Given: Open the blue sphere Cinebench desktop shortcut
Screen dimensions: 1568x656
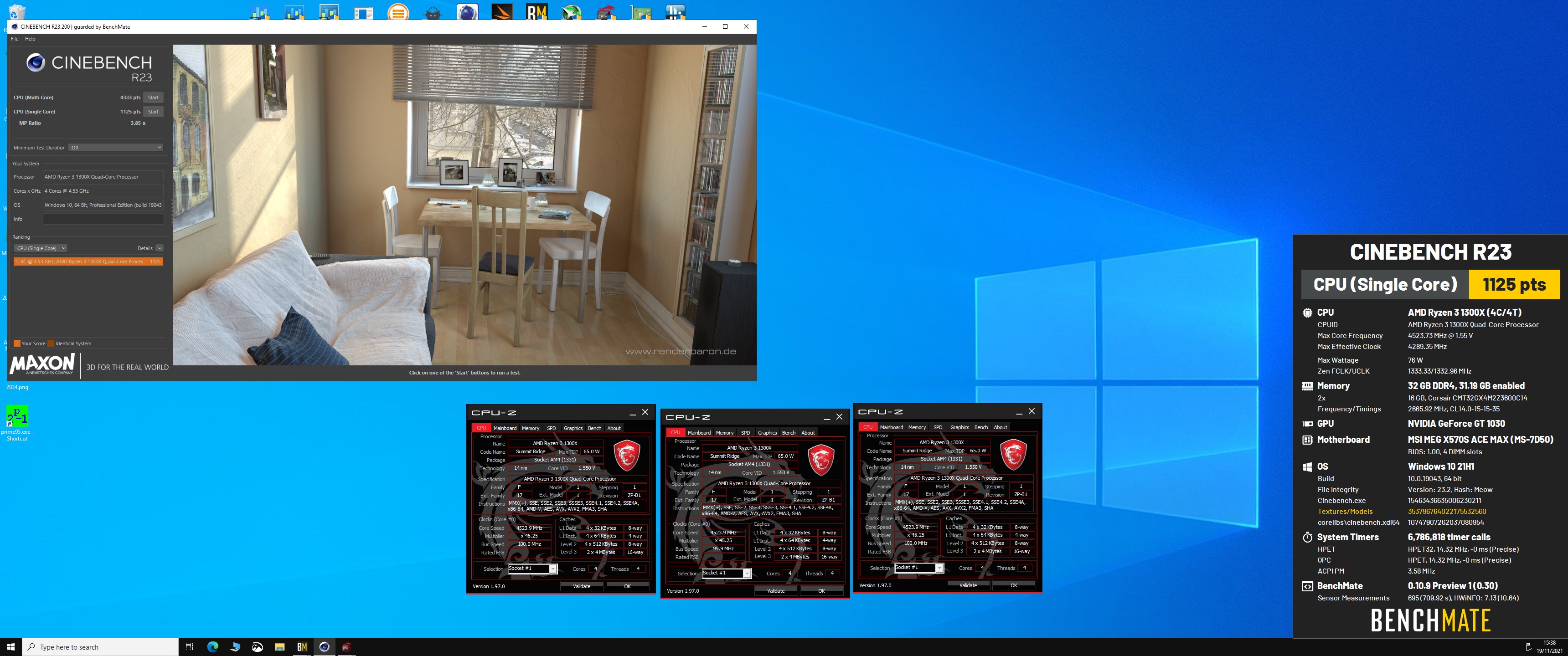Looking at the screenshot, I should (x=468, y=11).
